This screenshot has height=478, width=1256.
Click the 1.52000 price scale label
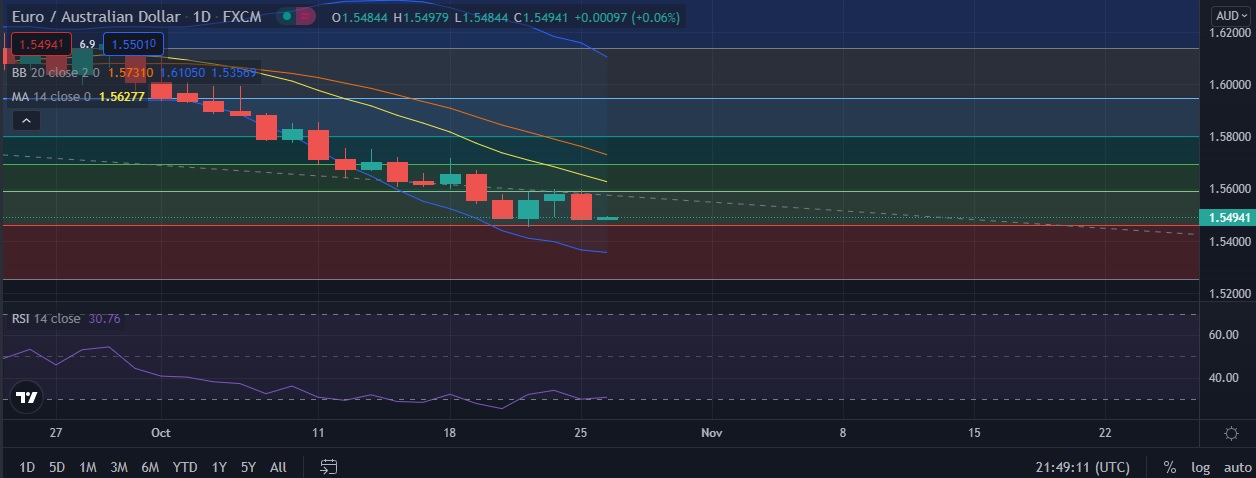(1229, 294)
